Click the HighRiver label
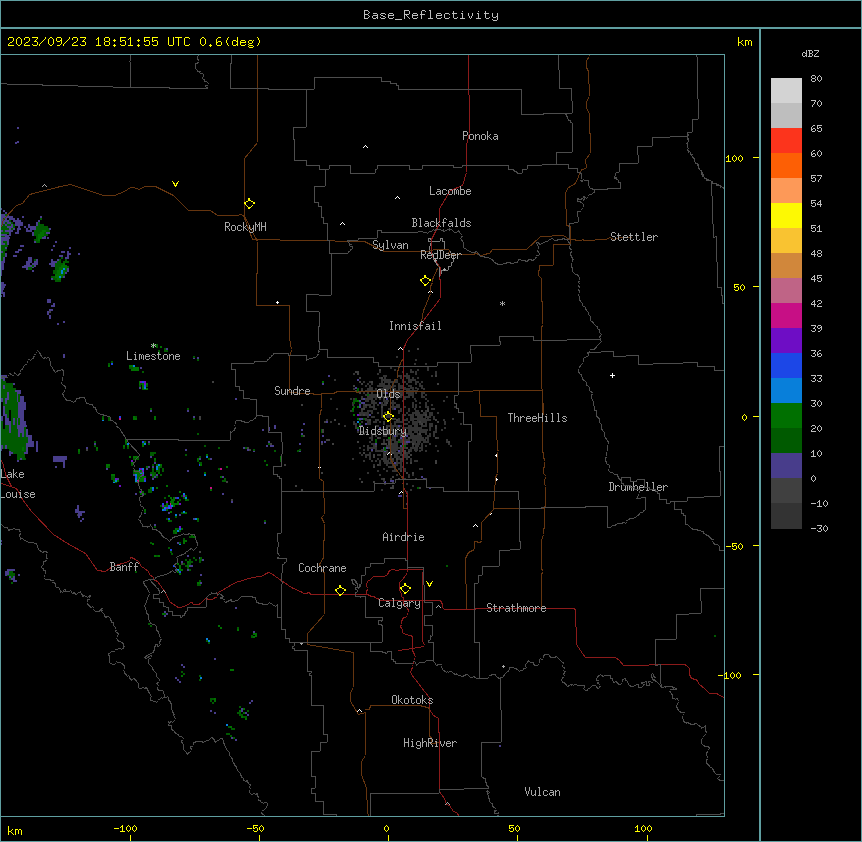Screen dimensions: 862x842 (x=430, y=743)
